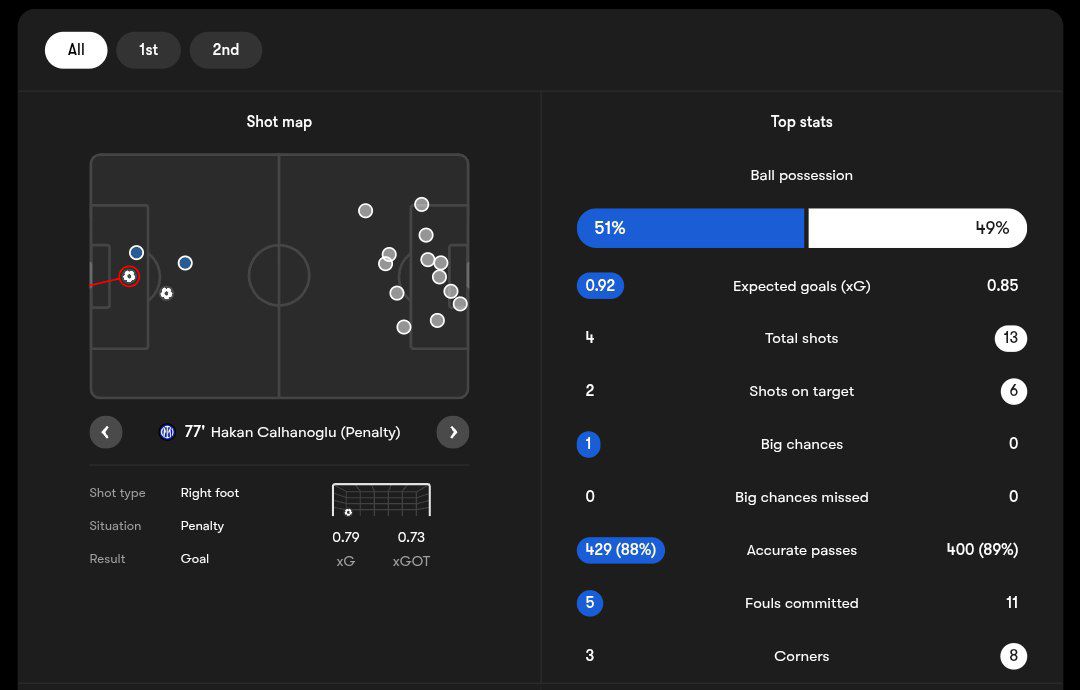Image resolution: width=1080 pixels, height=690 pixels.
Task: Click the 13 total shots badge
Action: click(x=1010, y=338)
